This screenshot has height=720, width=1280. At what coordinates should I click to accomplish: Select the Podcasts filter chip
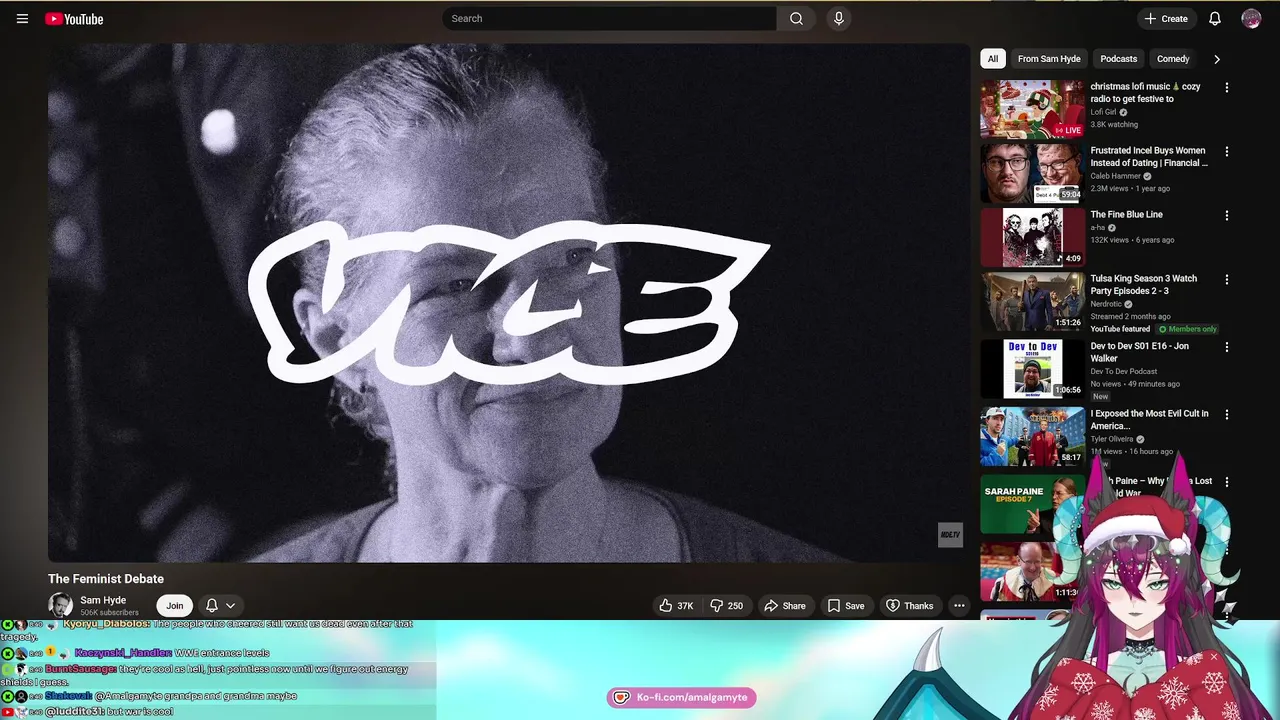tap(1118, 59)
